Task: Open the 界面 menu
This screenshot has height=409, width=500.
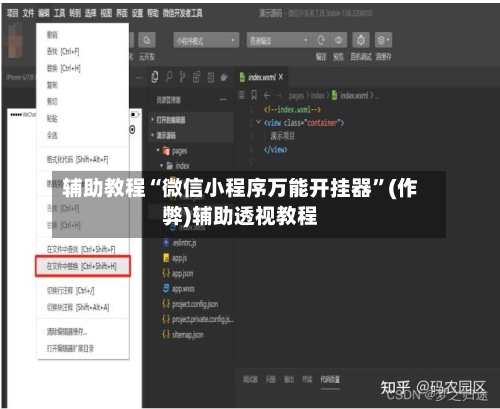Action: pos(122,13)
